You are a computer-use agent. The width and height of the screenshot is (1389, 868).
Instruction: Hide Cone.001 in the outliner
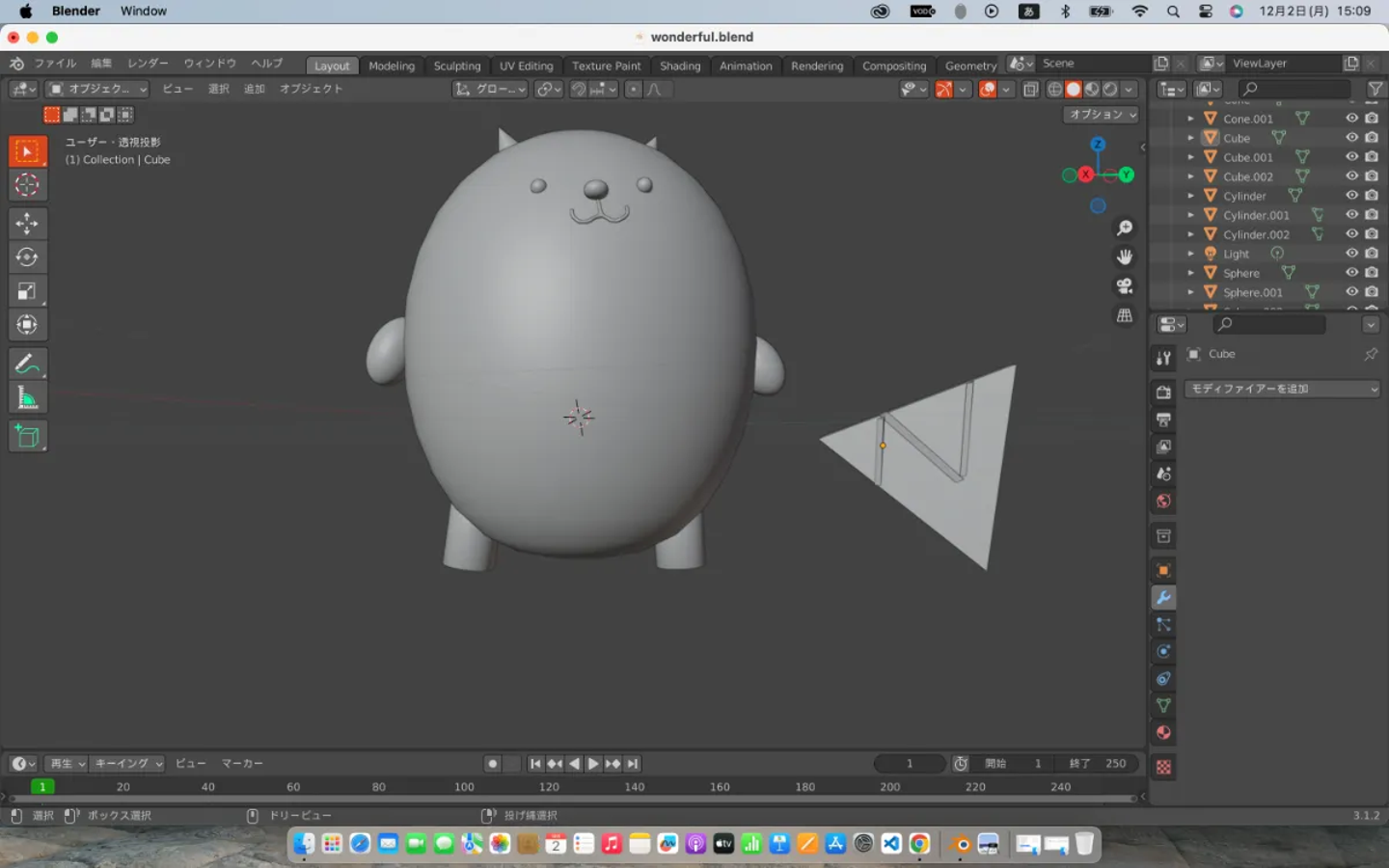pos(1351,119)
